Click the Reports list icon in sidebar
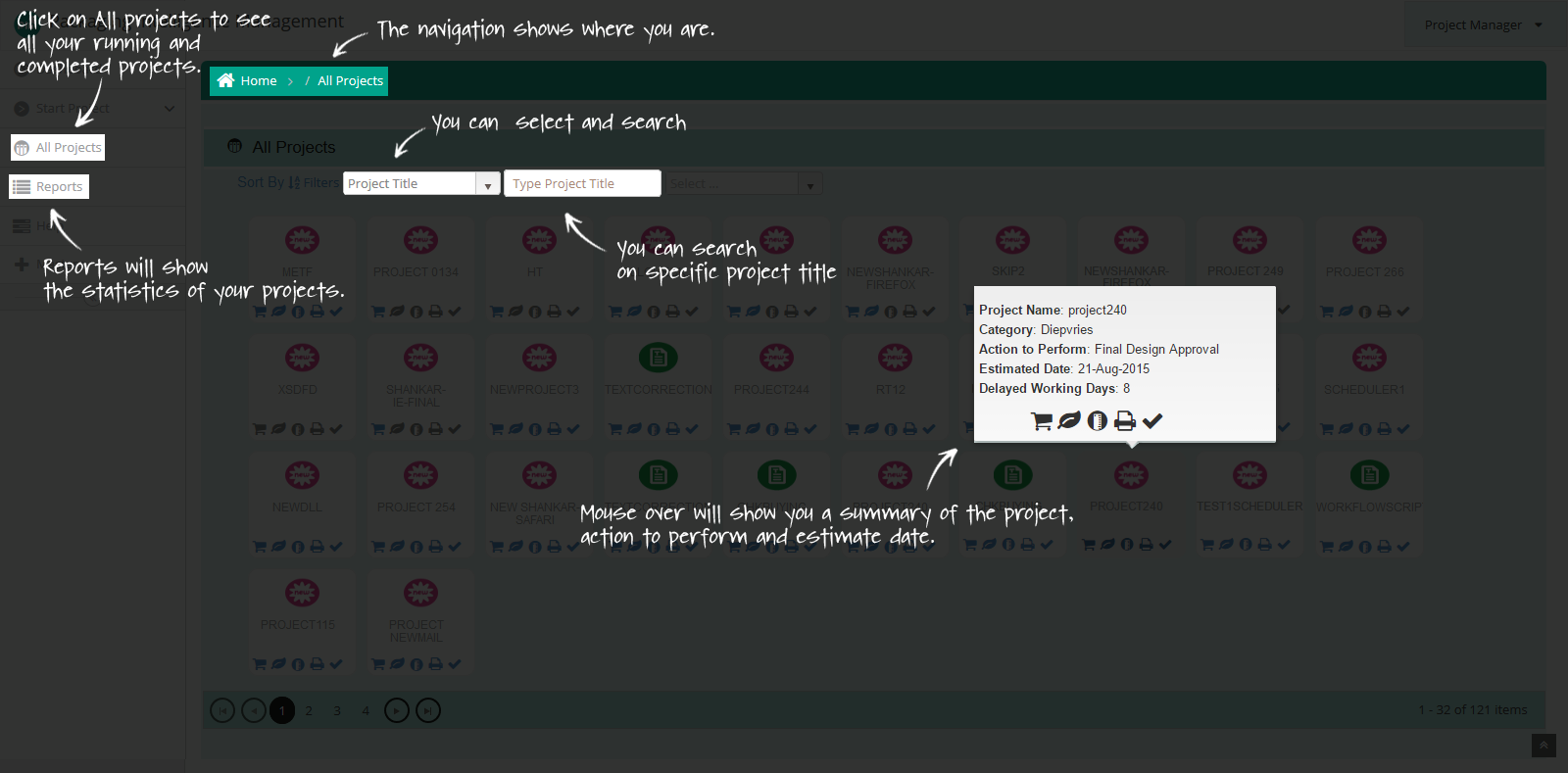This screenshot has height=773, width=1568. click(22, 186)
